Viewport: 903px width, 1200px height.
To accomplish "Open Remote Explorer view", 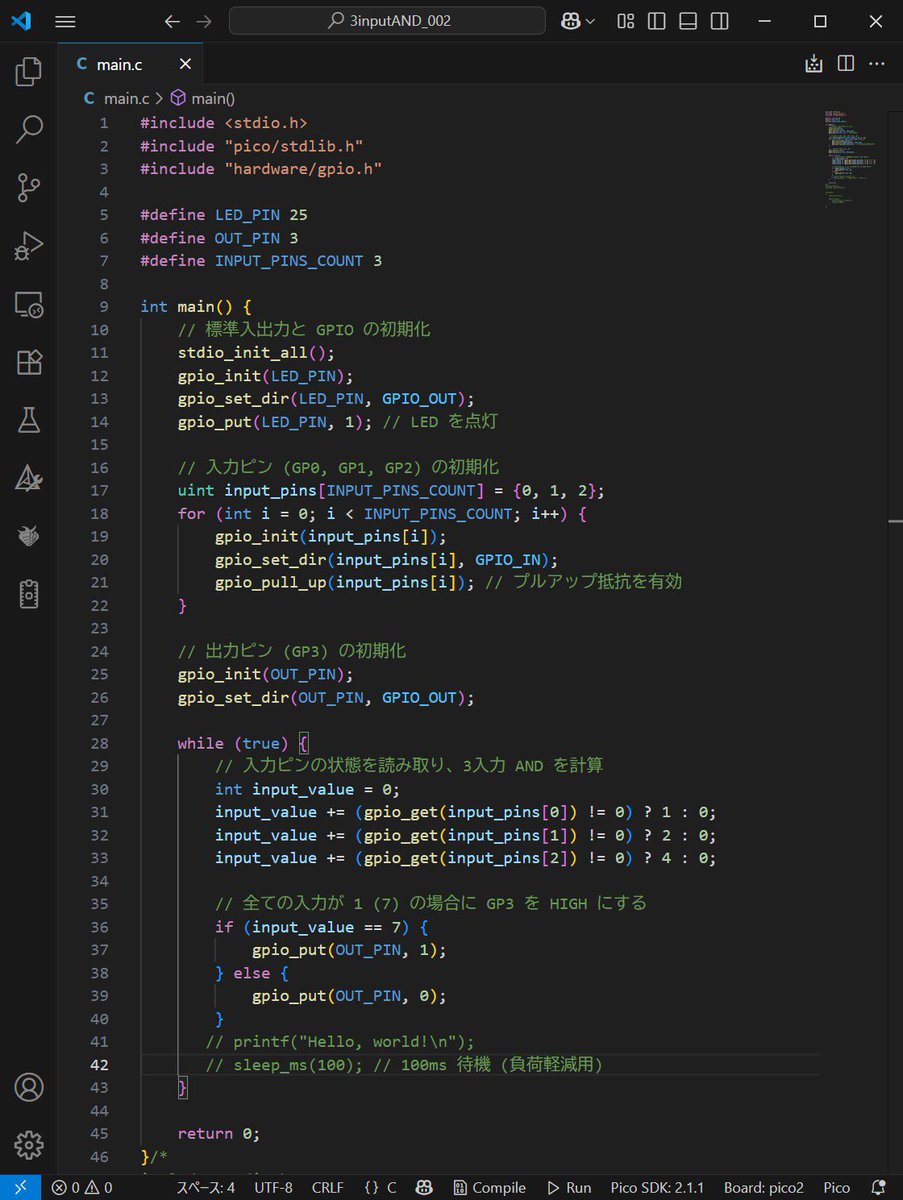I will click(x=29, y=304).
